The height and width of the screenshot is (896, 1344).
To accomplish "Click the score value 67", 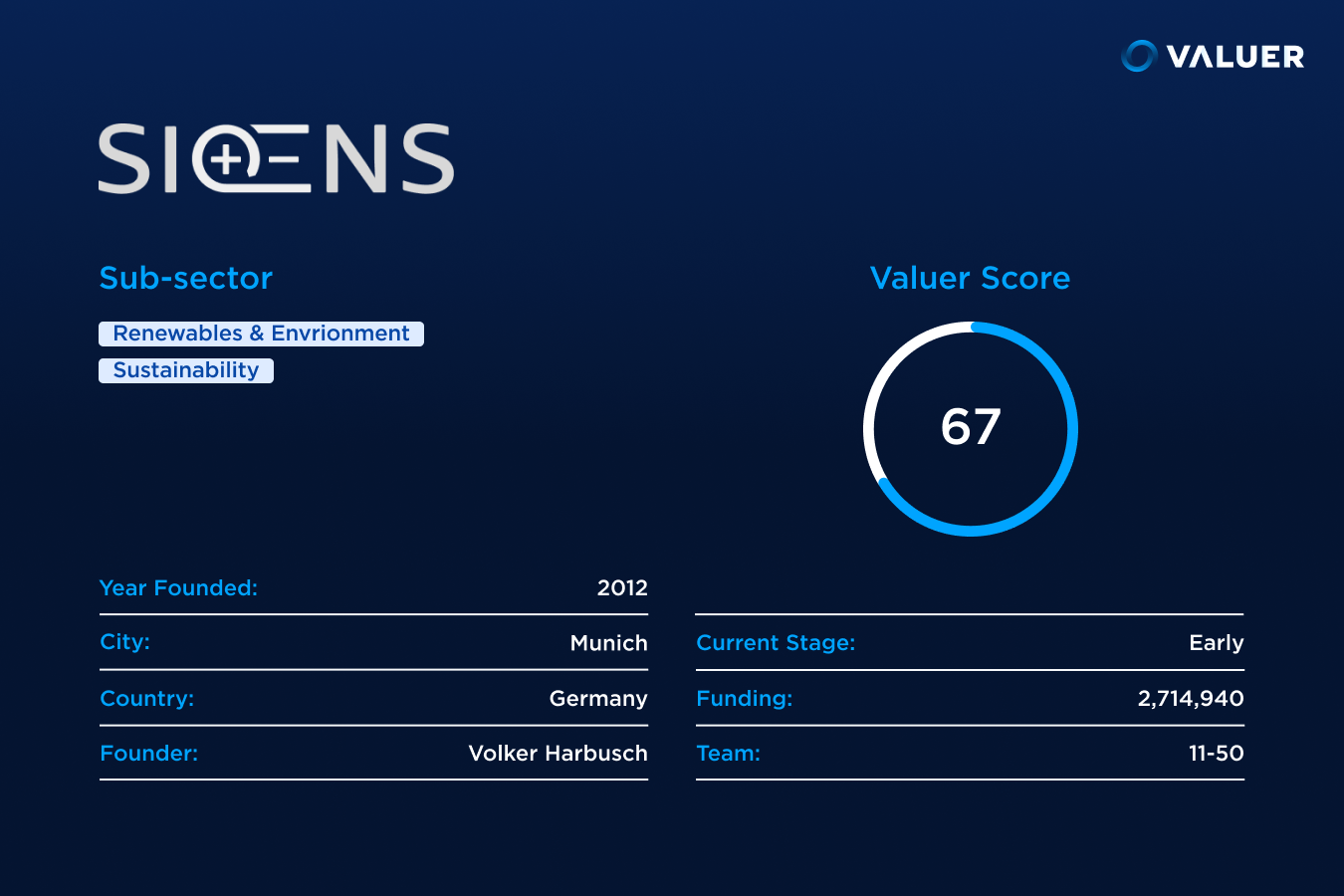I will [971, 427].
